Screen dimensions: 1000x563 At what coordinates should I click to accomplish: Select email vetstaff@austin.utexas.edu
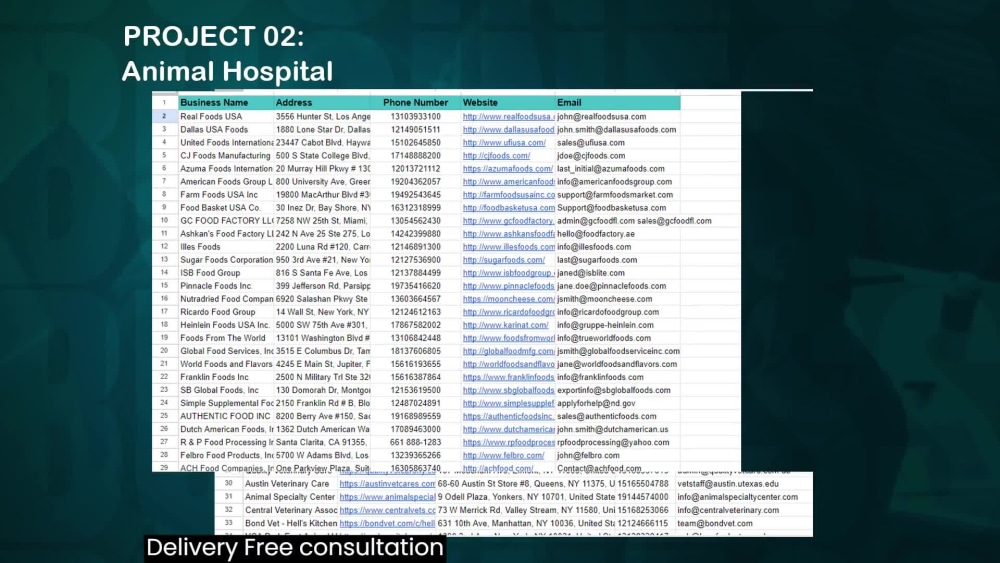pyautogui.click(x=728, y=484)
